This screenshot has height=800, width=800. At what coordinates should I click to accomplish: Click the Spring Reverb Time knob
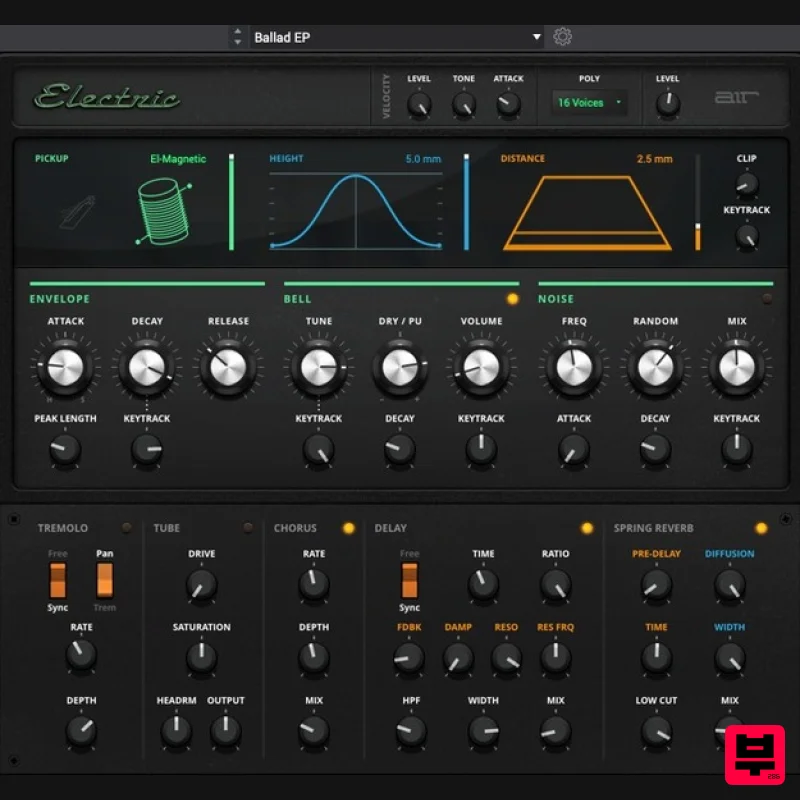coord(656,657)
